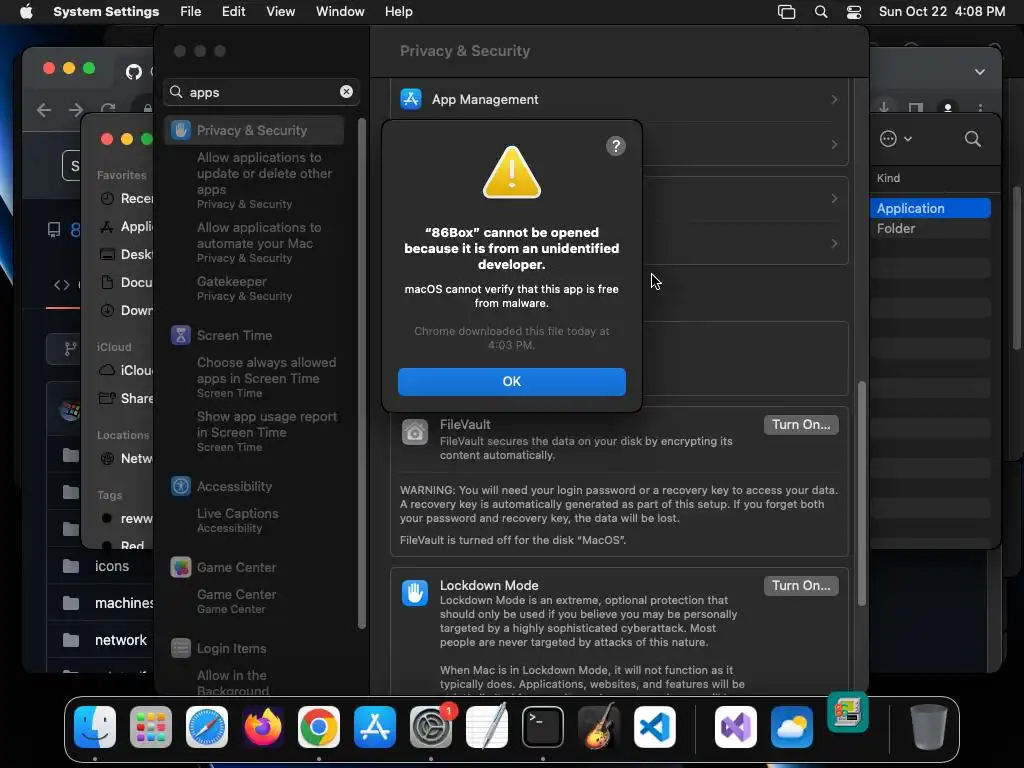Click the Kind column header in Finder
1024x768 pixels.
[x=888, y=178]
